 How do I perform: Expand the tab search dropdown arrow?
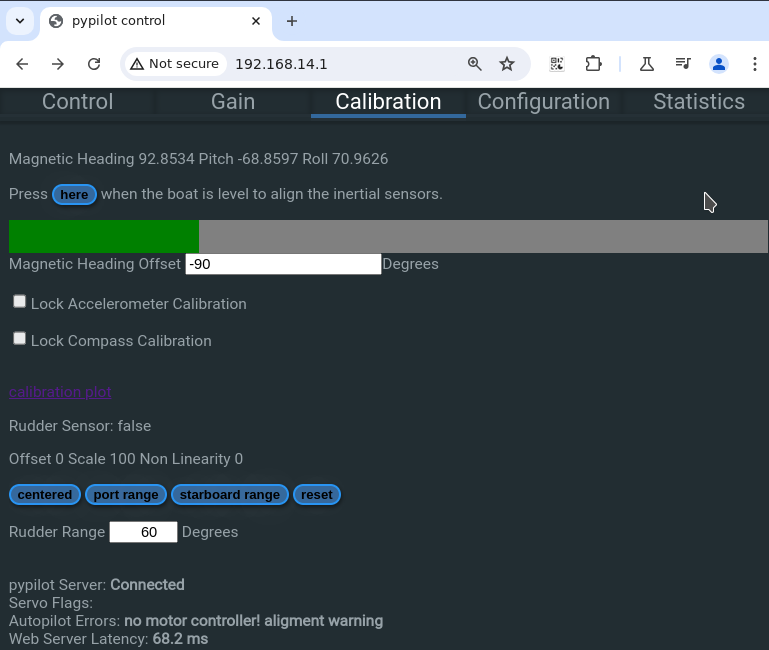point(20,21)
